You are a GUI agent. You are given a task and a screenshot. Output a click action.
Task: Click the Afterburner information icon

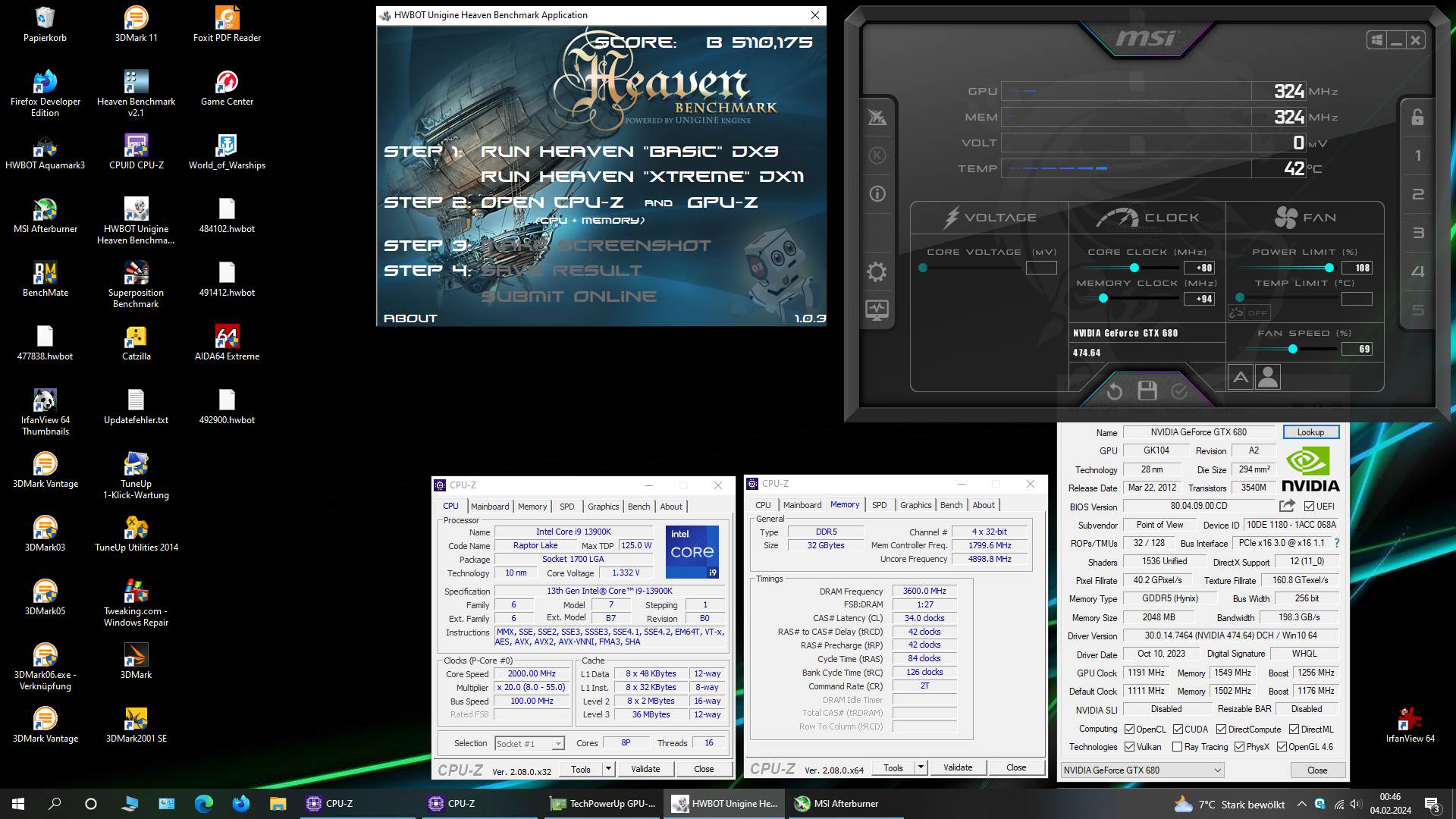click(877, 194)
